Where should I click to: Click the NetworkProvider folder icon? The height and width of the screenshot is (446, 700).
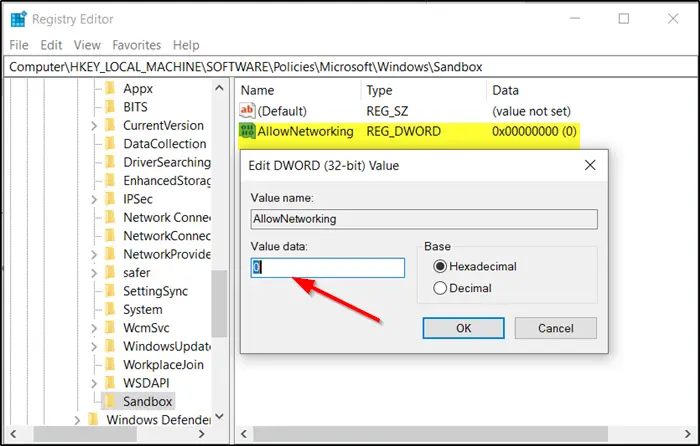pyautogui.click(x=110, y=254)
